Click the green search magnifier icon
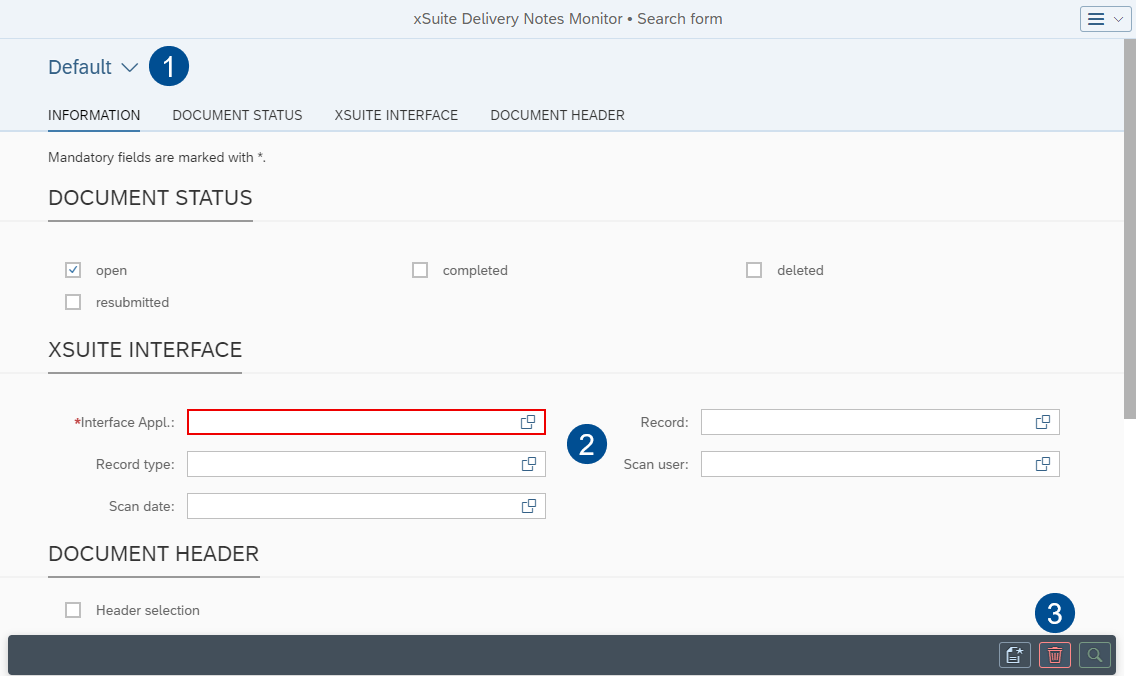This screenshot has width=1136, height=676. pos(1095,655)
